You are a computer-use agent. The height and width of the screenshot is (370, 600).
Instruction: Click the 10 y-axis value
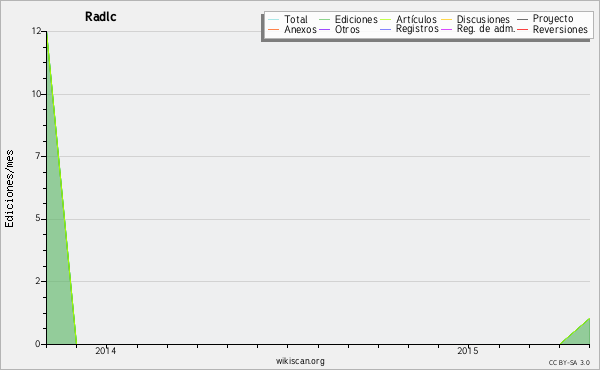(x=36, y=94)
